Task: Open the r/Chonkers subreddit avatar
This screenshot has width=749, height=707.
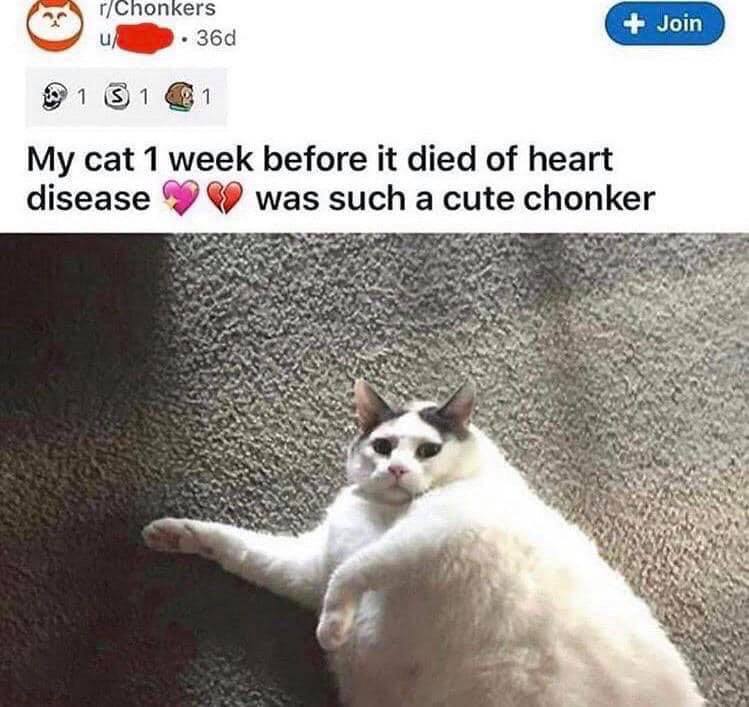Action: (54, 24)
